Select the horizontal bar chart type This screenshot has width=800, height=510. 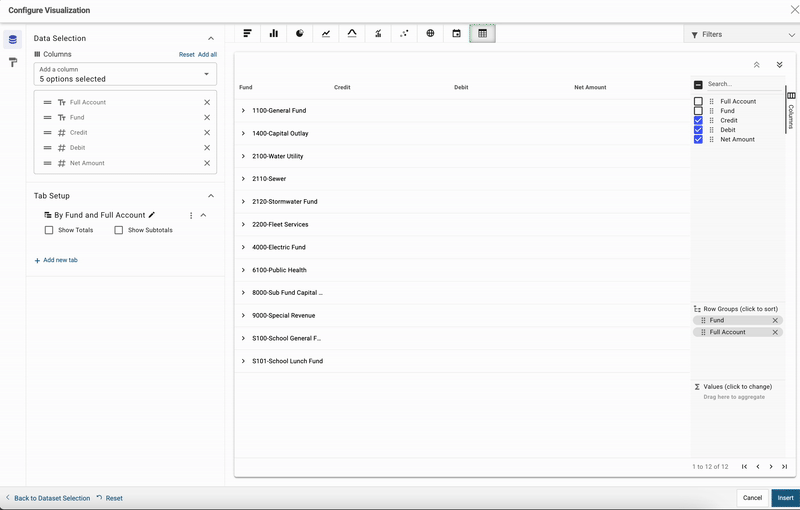[247, 34]
